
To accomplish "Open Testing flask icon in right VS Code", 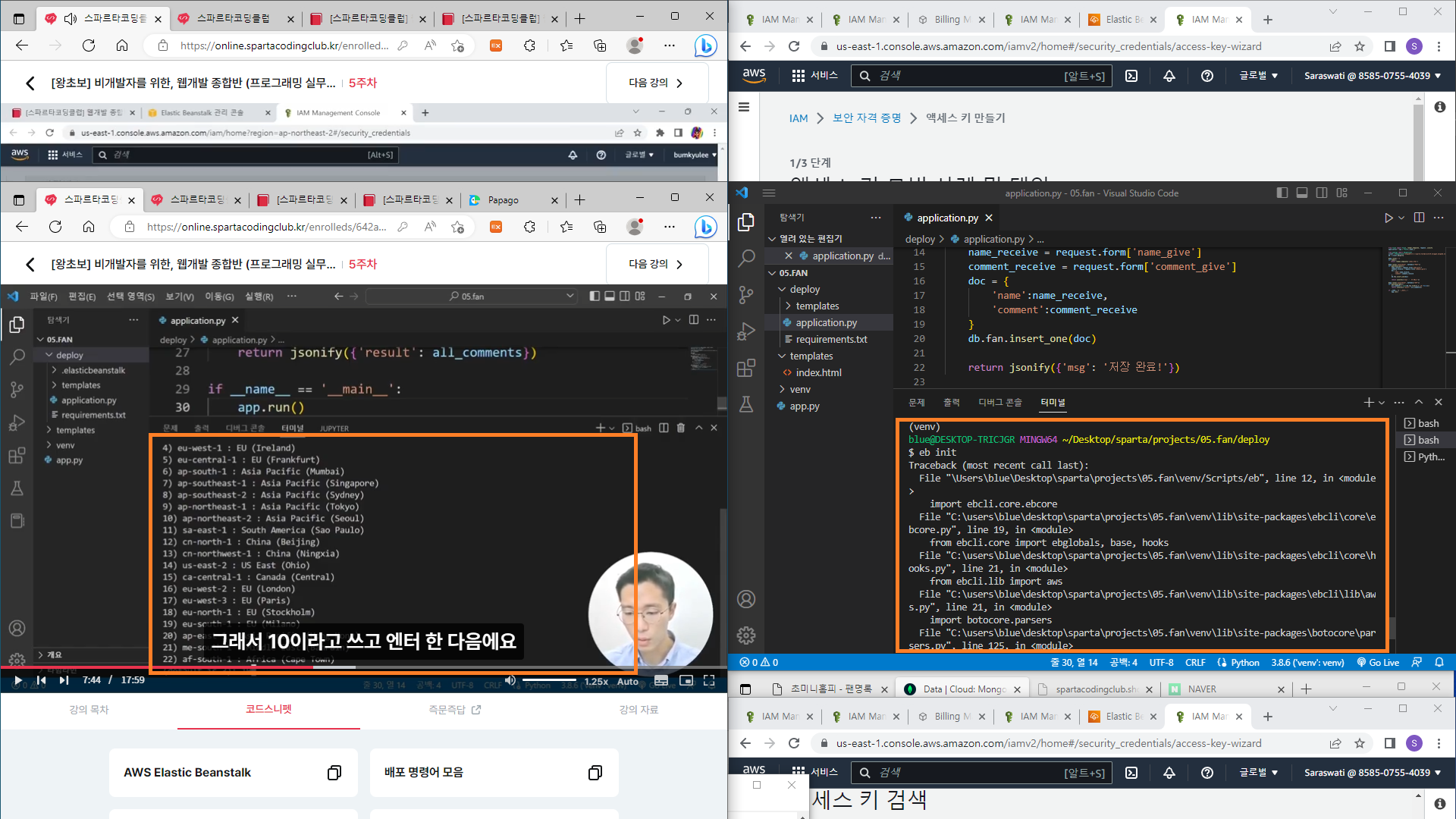I will [746, 404].
